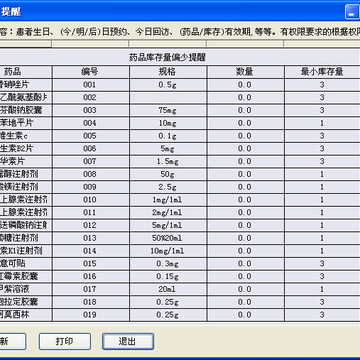Select the 编号 column header

91,72
